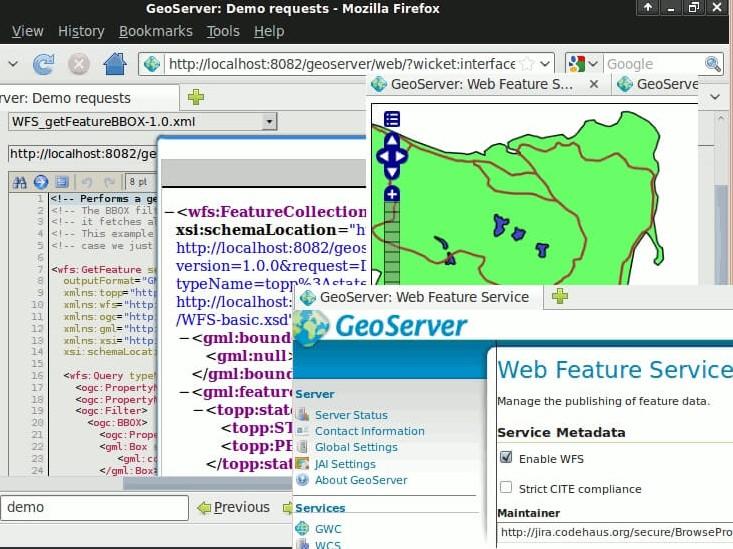Open the search engine chooser dropdown arrow
The image size is (733, 549).
pos(593,64)
